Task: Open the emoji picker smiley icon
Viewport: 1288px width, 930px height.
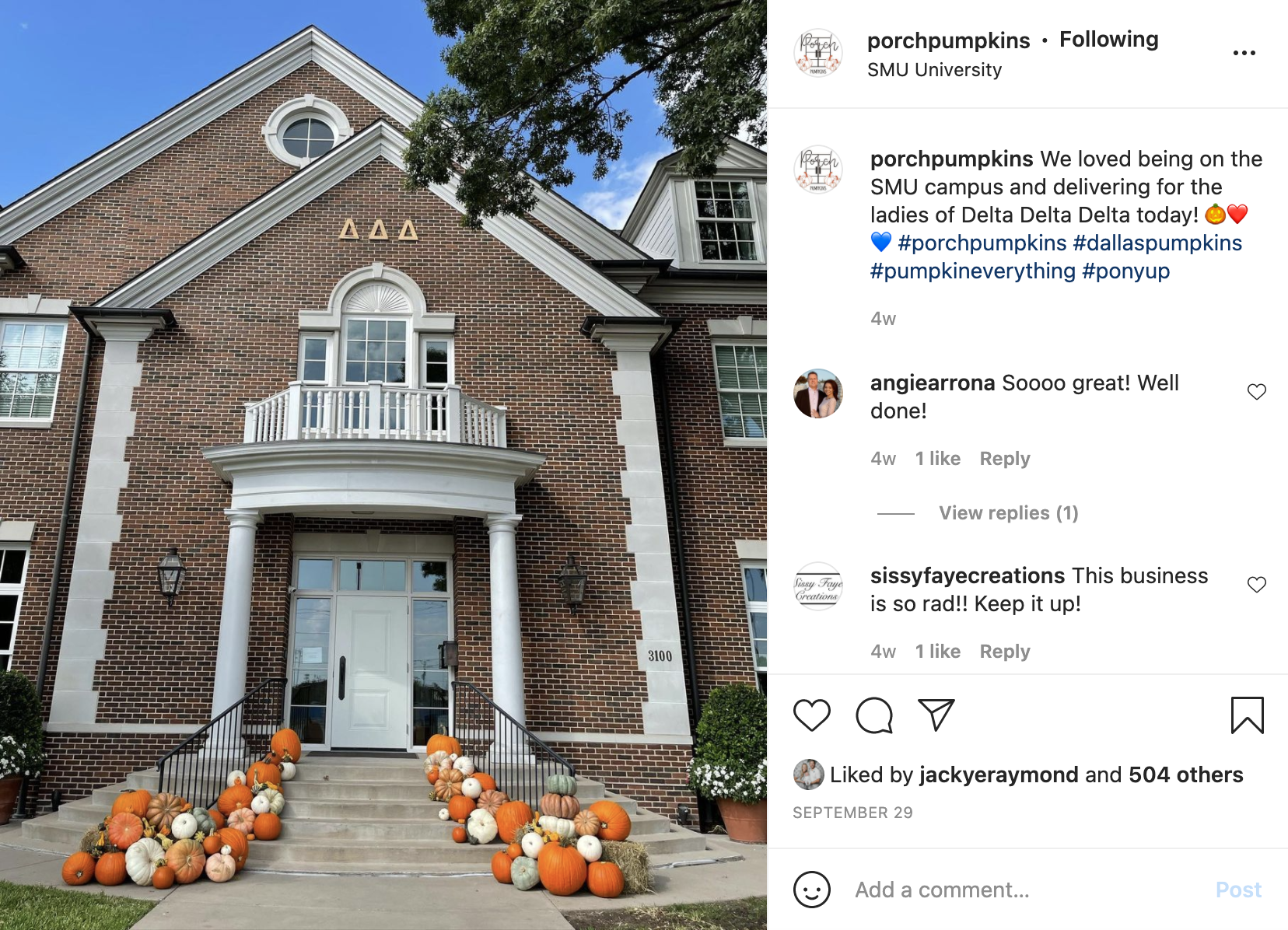Action: coord(812,890)
